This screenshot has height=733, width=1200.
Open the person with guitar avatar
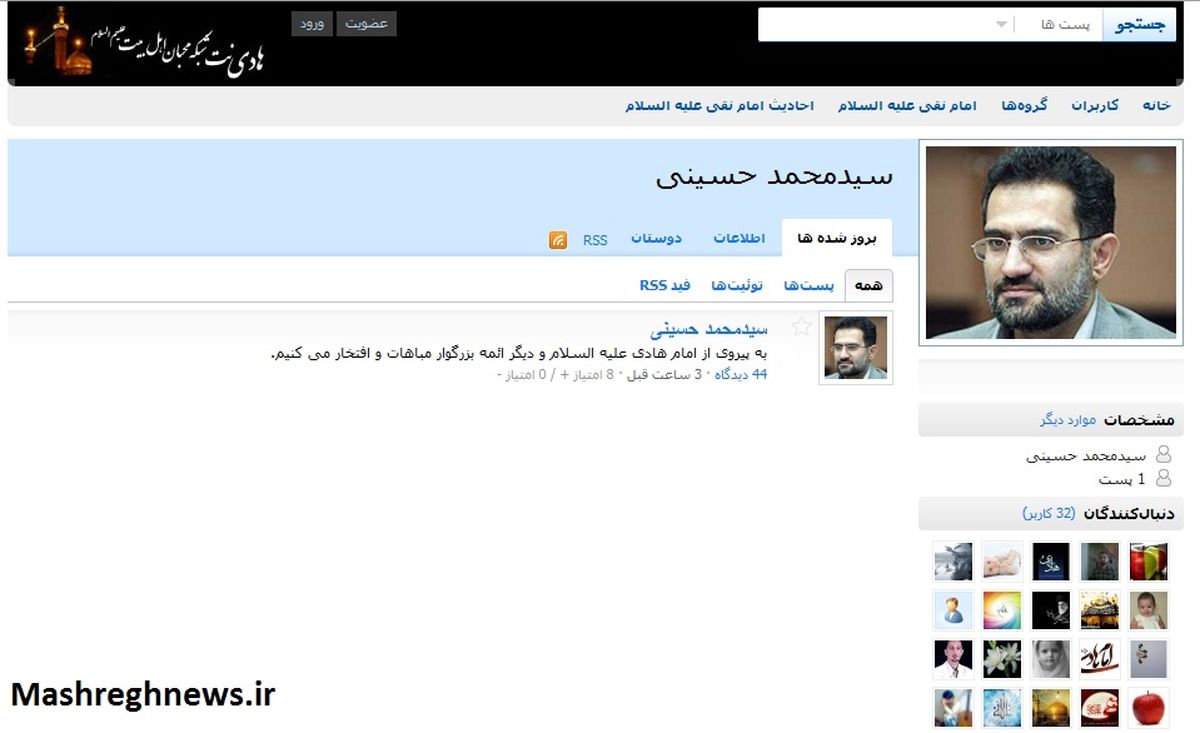click(953, 707)
